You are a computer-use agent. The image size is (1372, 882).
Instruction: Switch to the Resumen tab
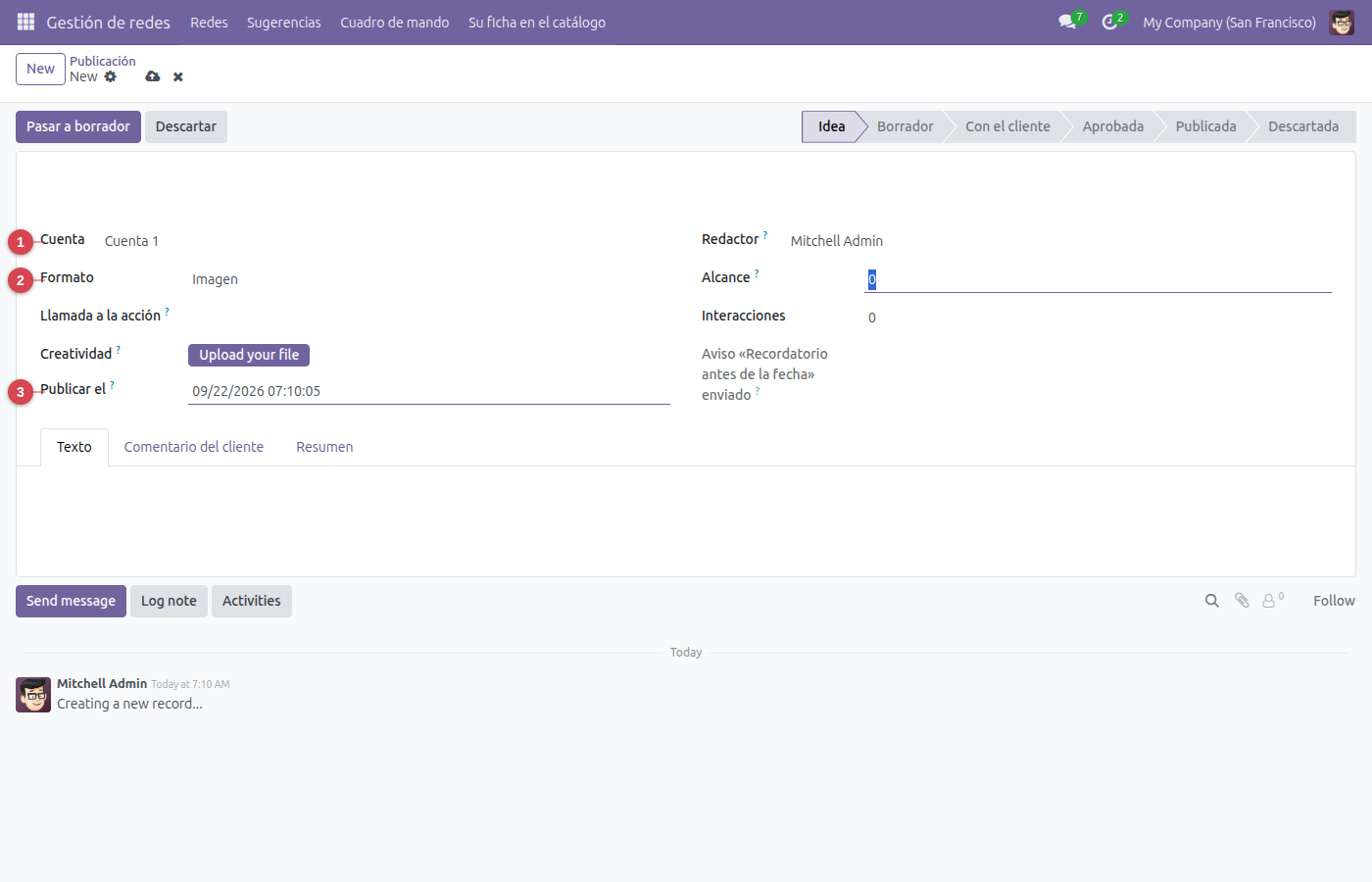point(324,447)
